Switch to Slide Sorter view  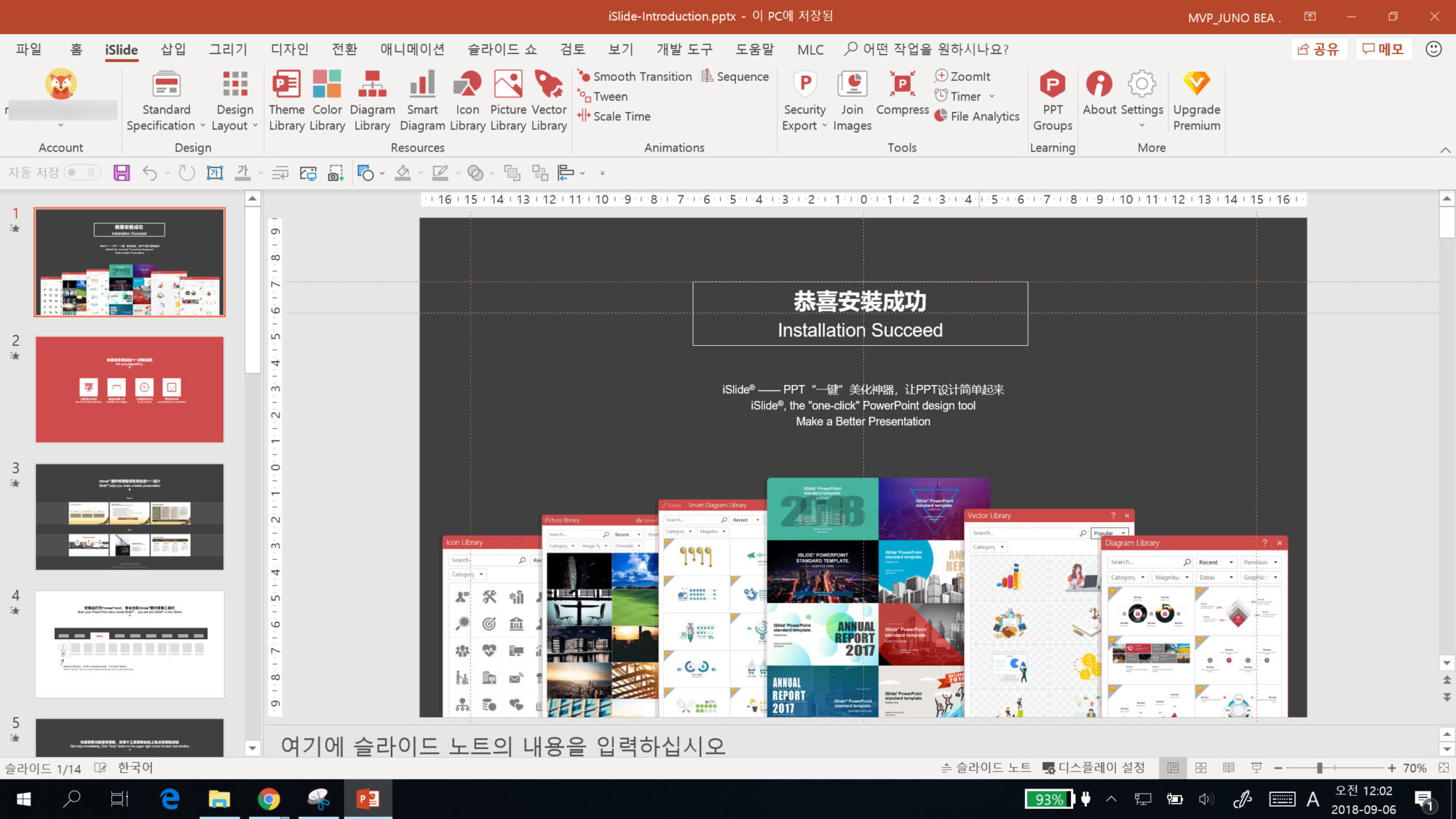[1201, 767]
